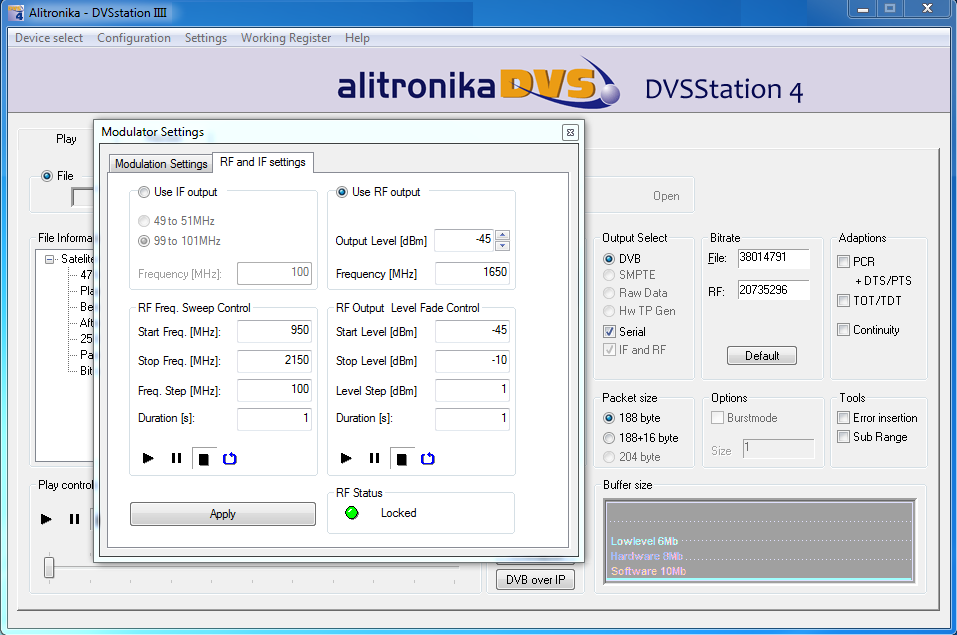The width and height of the screenshot is (957, 635).
Task: Toggle loop for RF frequency sweep
Action: tap(229, 458)
